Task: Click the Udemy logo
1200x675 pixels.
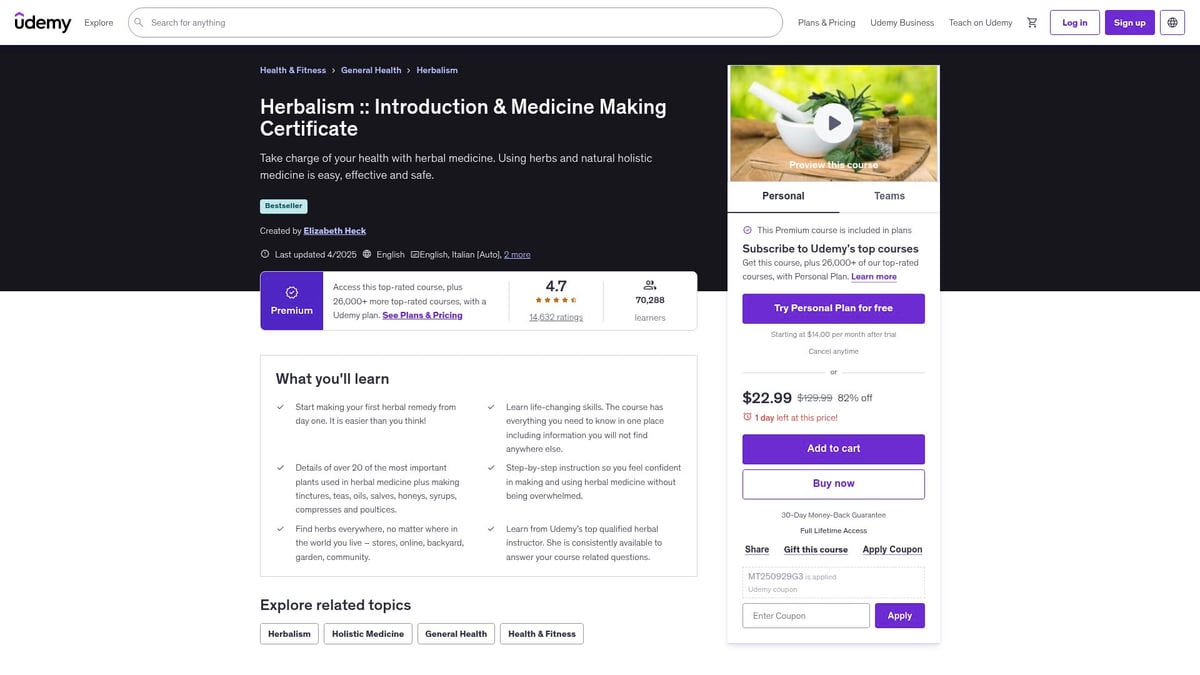Action: (43, 21)
